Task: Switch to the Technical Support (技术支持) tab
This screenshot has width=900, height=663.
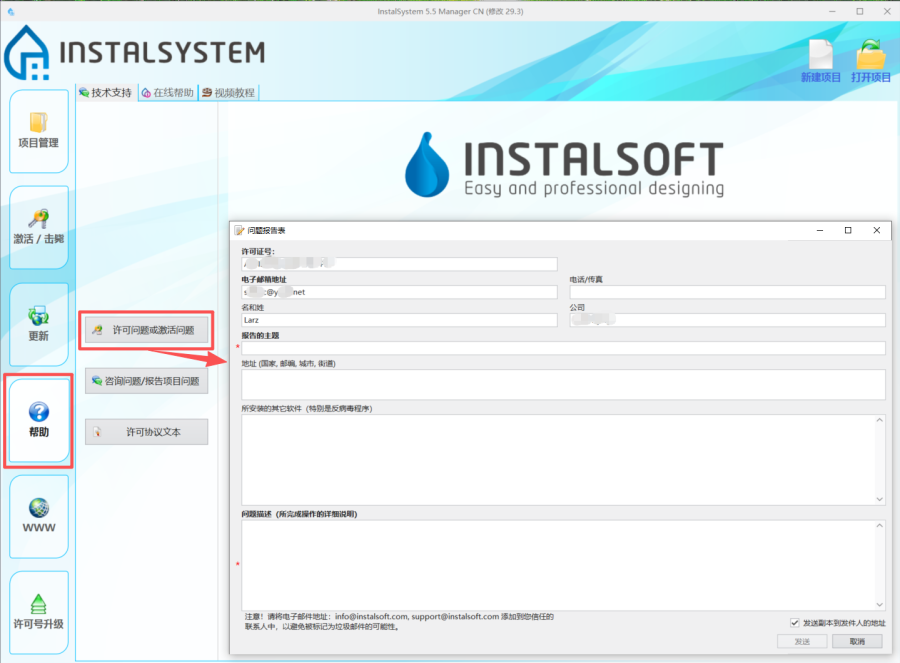Action: coord(105,93)
